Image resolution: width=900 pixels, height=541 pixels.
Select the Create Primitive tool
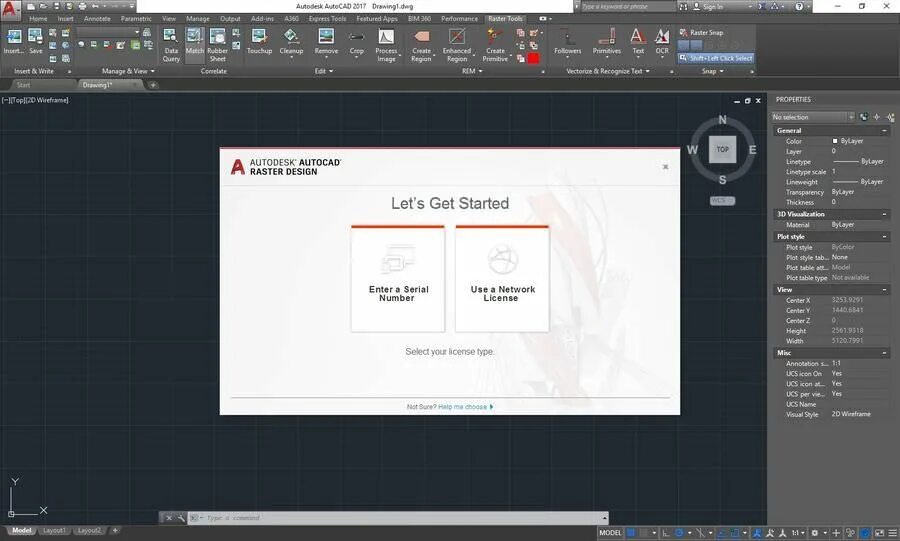coord(495,45)
